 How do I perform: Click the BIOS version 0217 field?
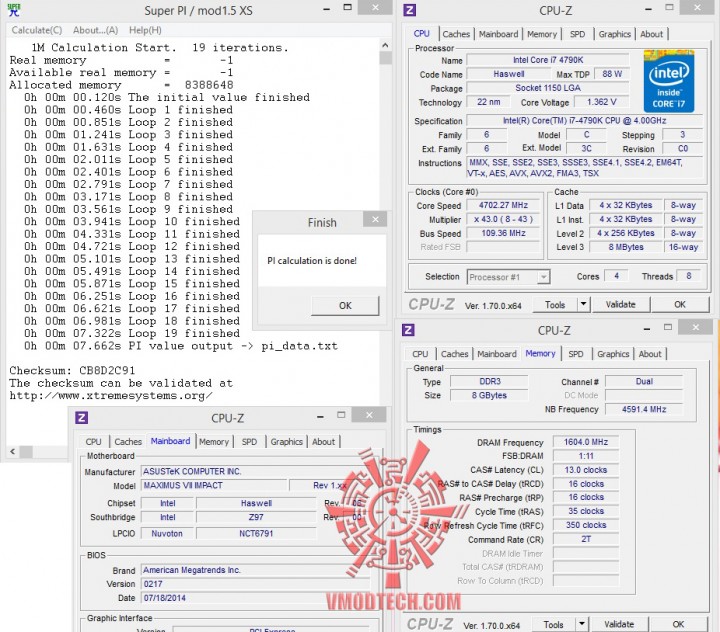click(255, 584)
